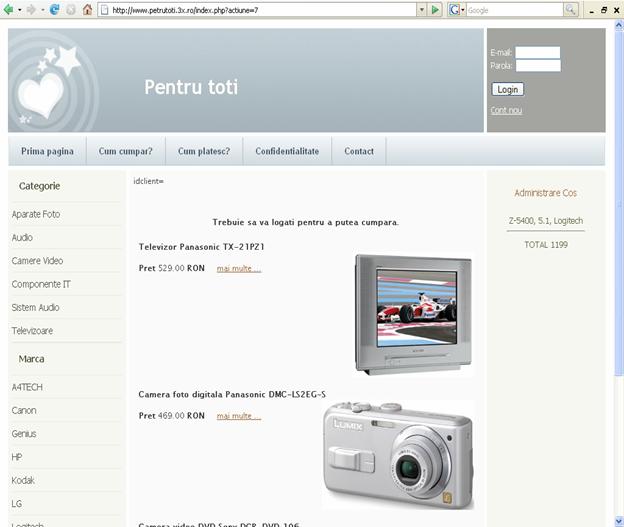Viewport: 624px width, 527px height.
Task: Open Administrare Cos in the cart panel
Action: tap(545, 193)
